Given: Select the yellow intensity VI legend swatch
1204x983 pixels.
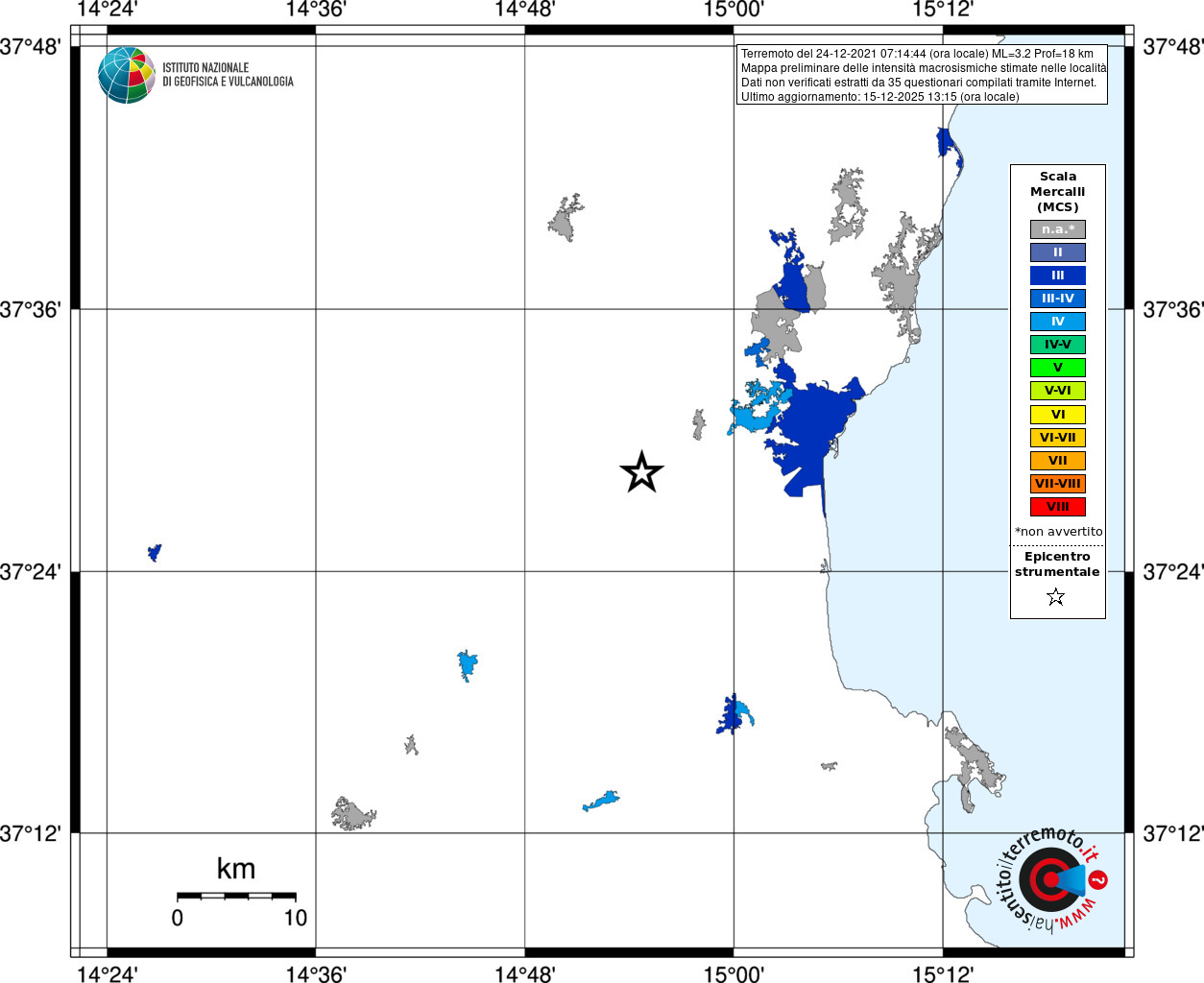Looking at the screenshot, I should point(1058,415).
